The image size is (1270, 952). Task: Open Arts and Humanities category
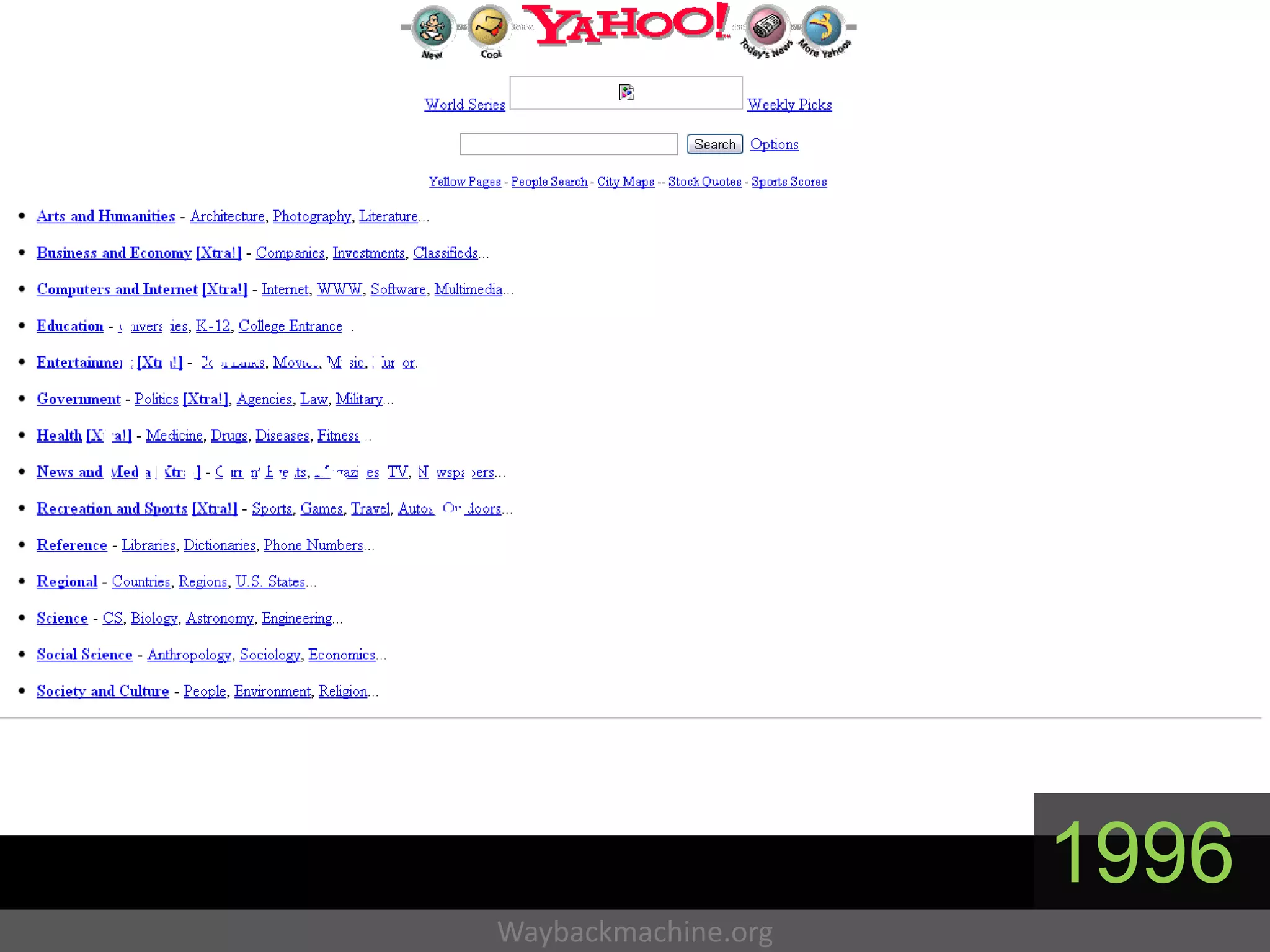pyautogui.click(x=106, y=216)
